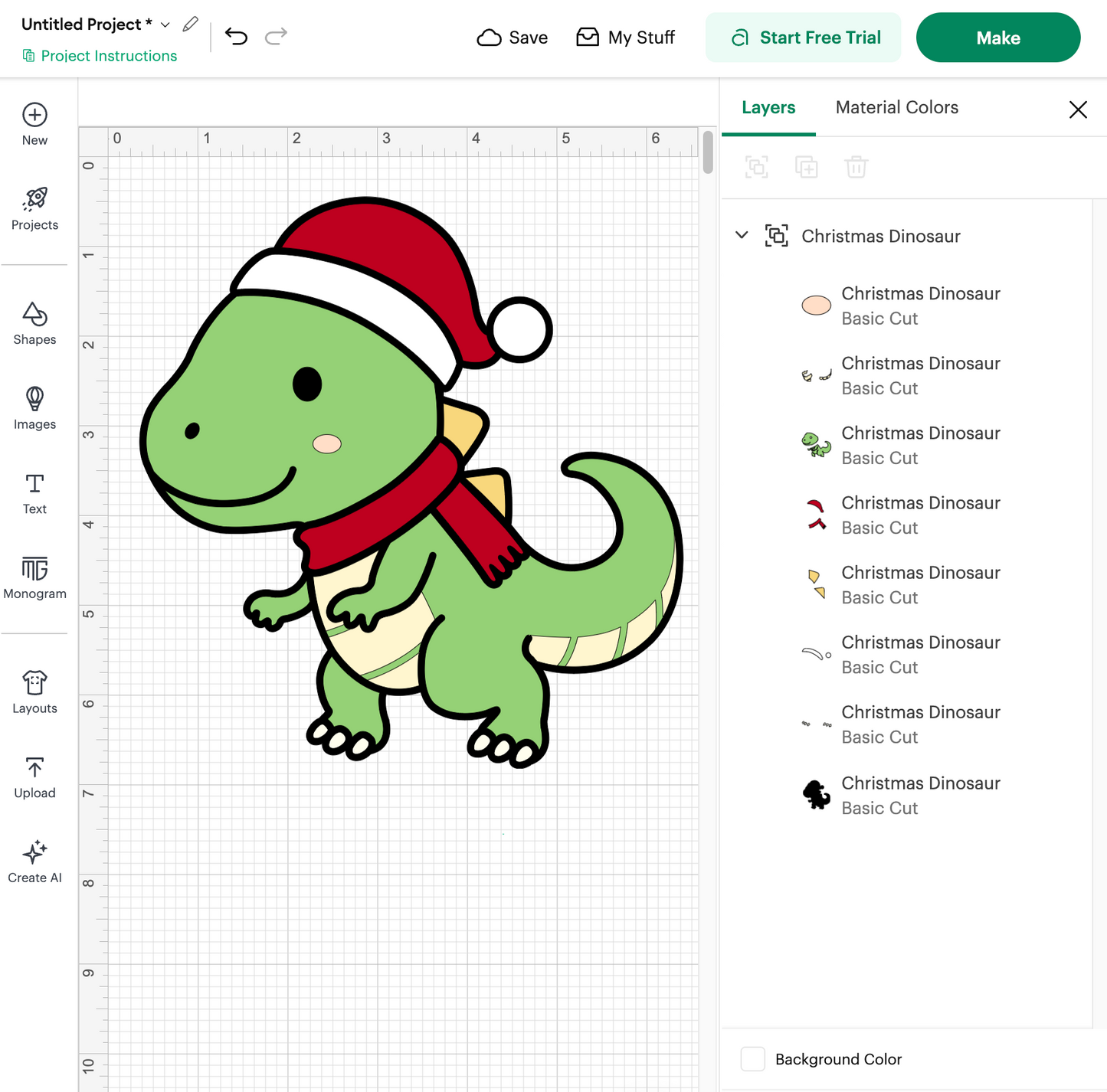Select the red hat and scarf layer
Image resolution: width=1107 pixels, height=1092 pixels.
pyautogui.click(x=906, y=515)
